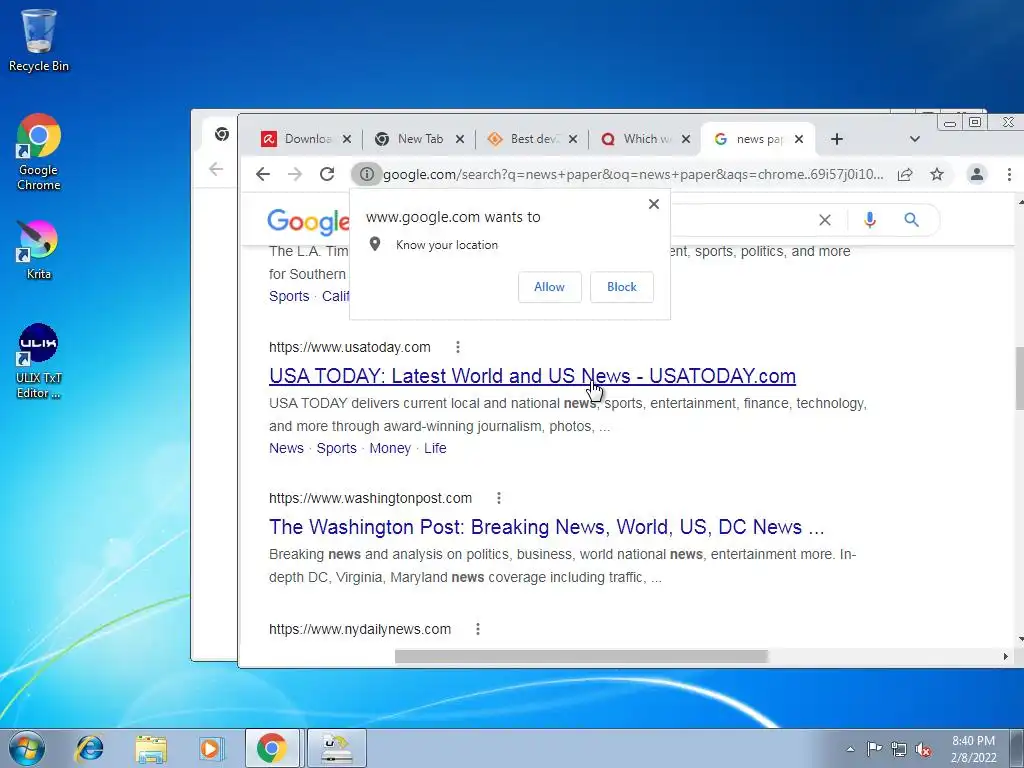The image size is (1024, 768).
Task: Open the ULIX TxT Editor desktop shortcut
Action: pyautogui.click(x=39, y=361)
